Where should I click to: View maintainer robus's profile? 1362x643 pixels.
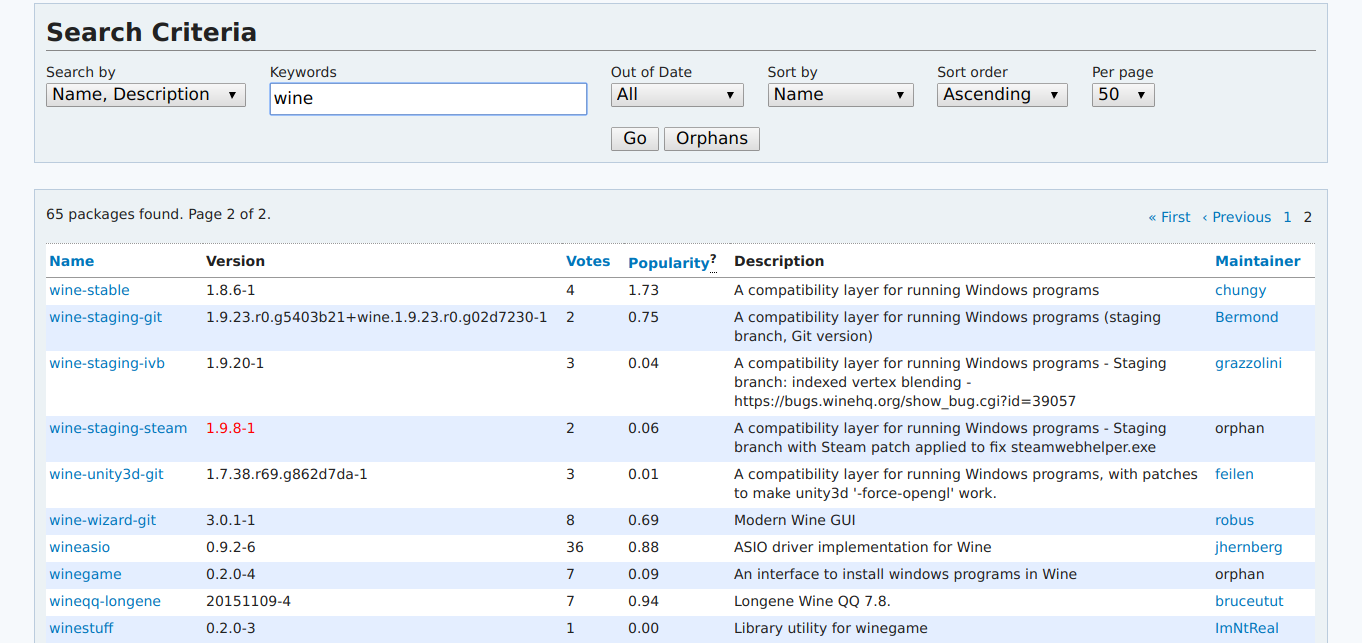pos(1234,520)
